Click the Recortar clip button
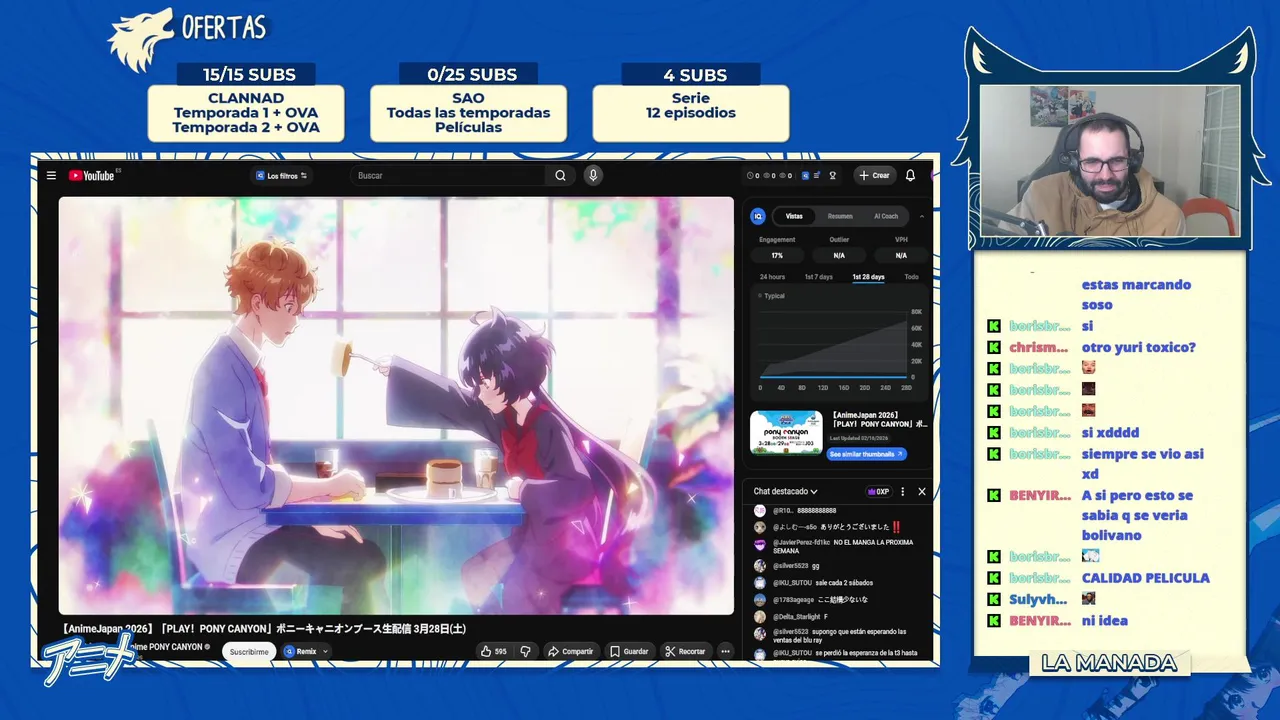This screenshot has height=720, width=1280. coord(685,651)
